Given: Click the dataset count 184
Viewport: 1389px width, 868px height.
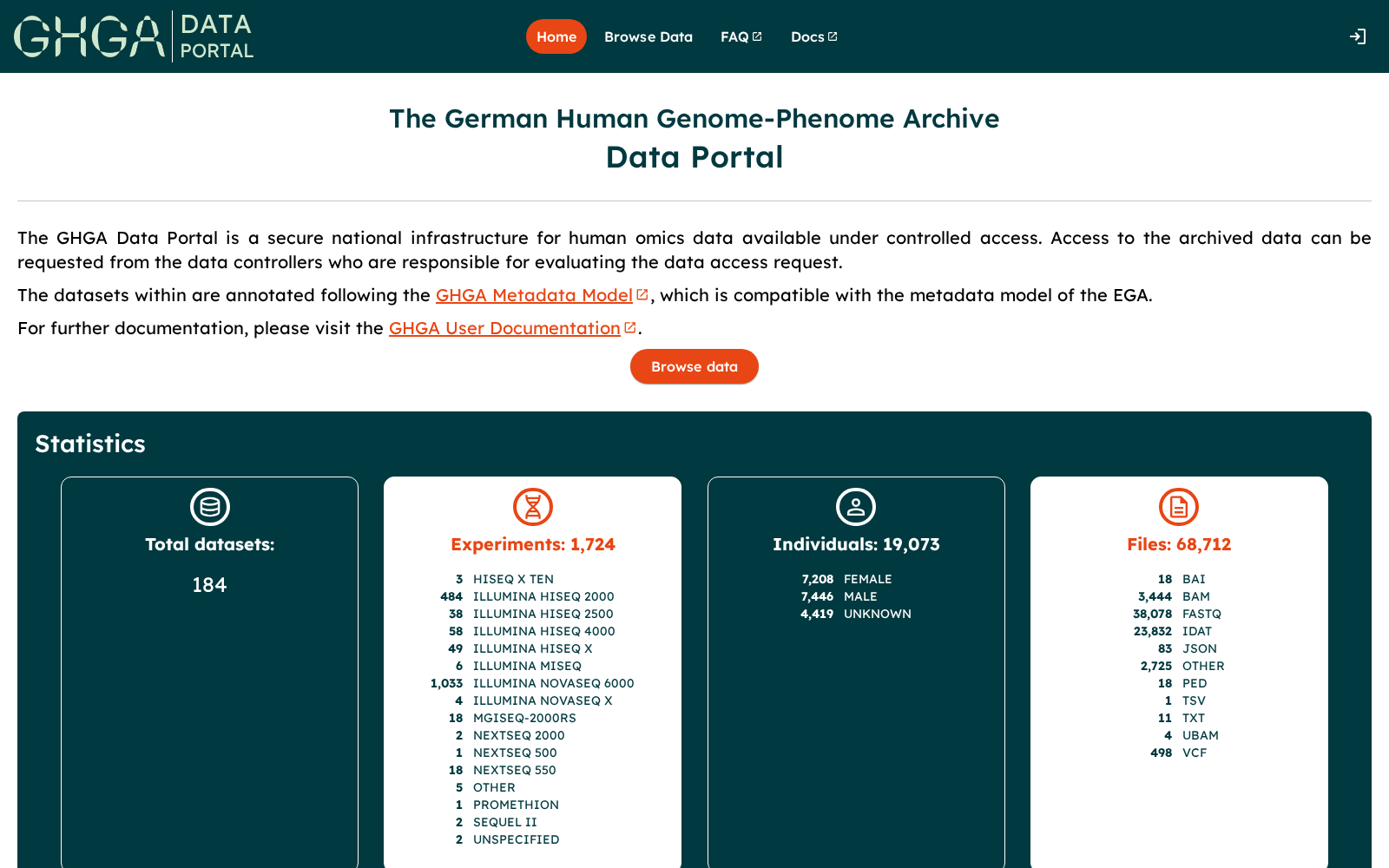Looking at the screenshot, I should click(209, 585).
